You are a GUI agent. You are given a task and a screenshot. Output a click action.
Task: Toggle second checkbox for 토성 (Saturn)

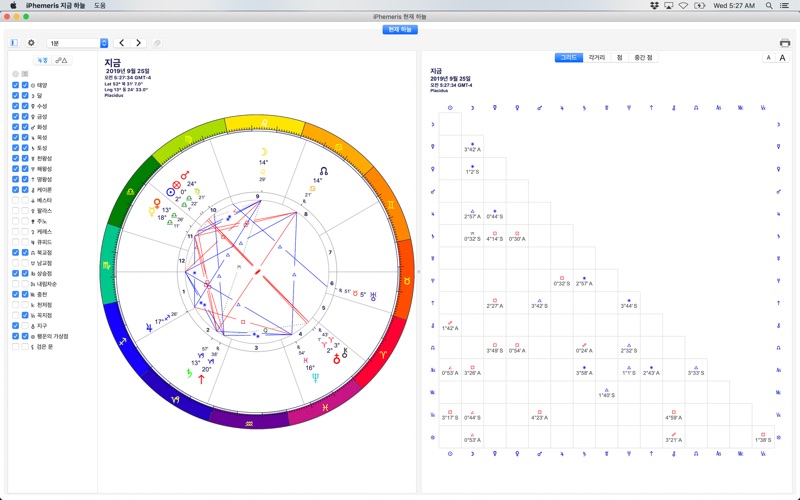(x=24, y=148)
